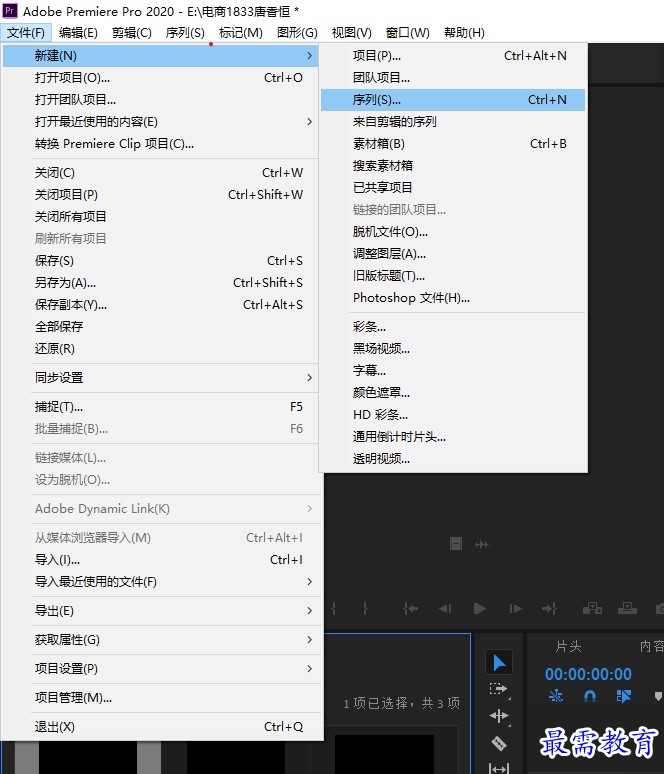Screen dimensions: 664x774
Task: Choose 透明视频... entry
Action: pyautogui.click(x=453, y=459)
